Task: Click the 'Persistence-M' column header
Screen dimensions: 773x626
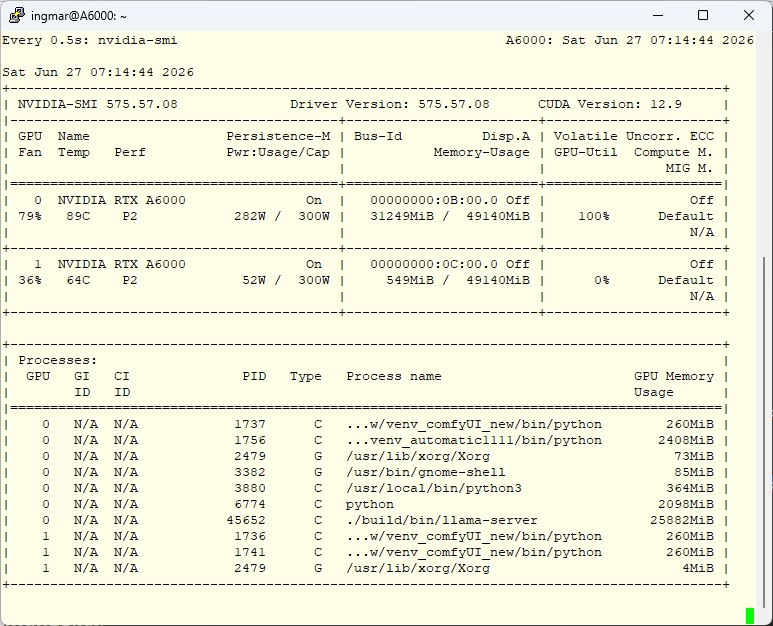Action: [x=278, y=137]
